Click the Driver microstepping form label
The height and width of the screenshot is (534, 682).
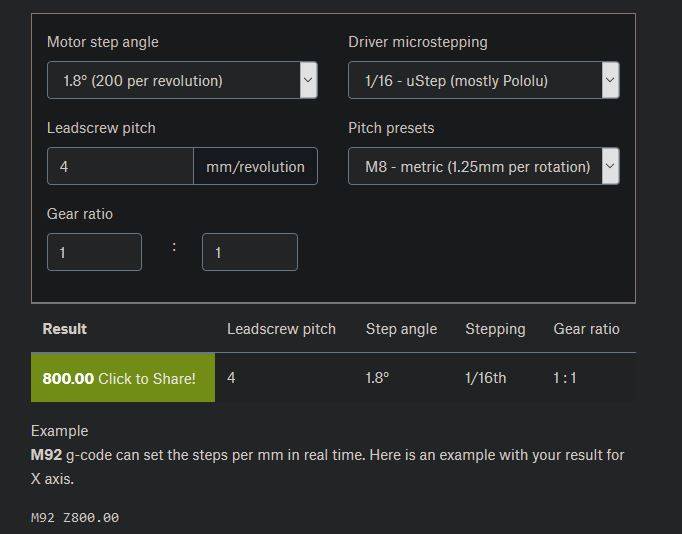tap(417, 42)
